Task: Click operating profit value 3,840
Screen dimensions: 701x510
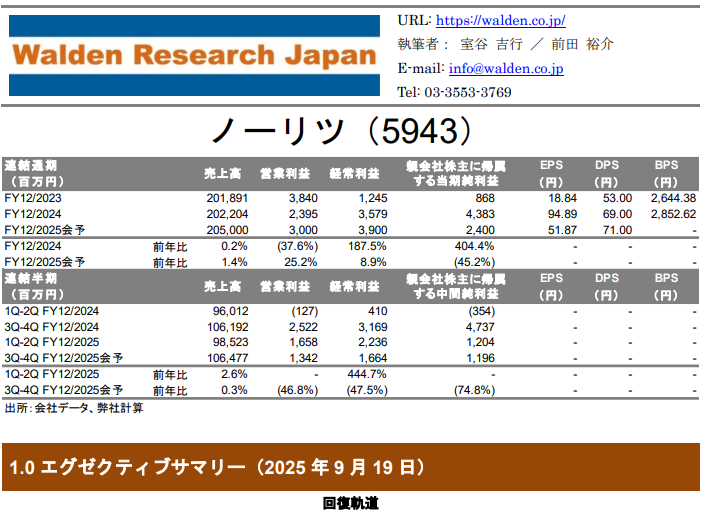Action: (x=303, y=198)
